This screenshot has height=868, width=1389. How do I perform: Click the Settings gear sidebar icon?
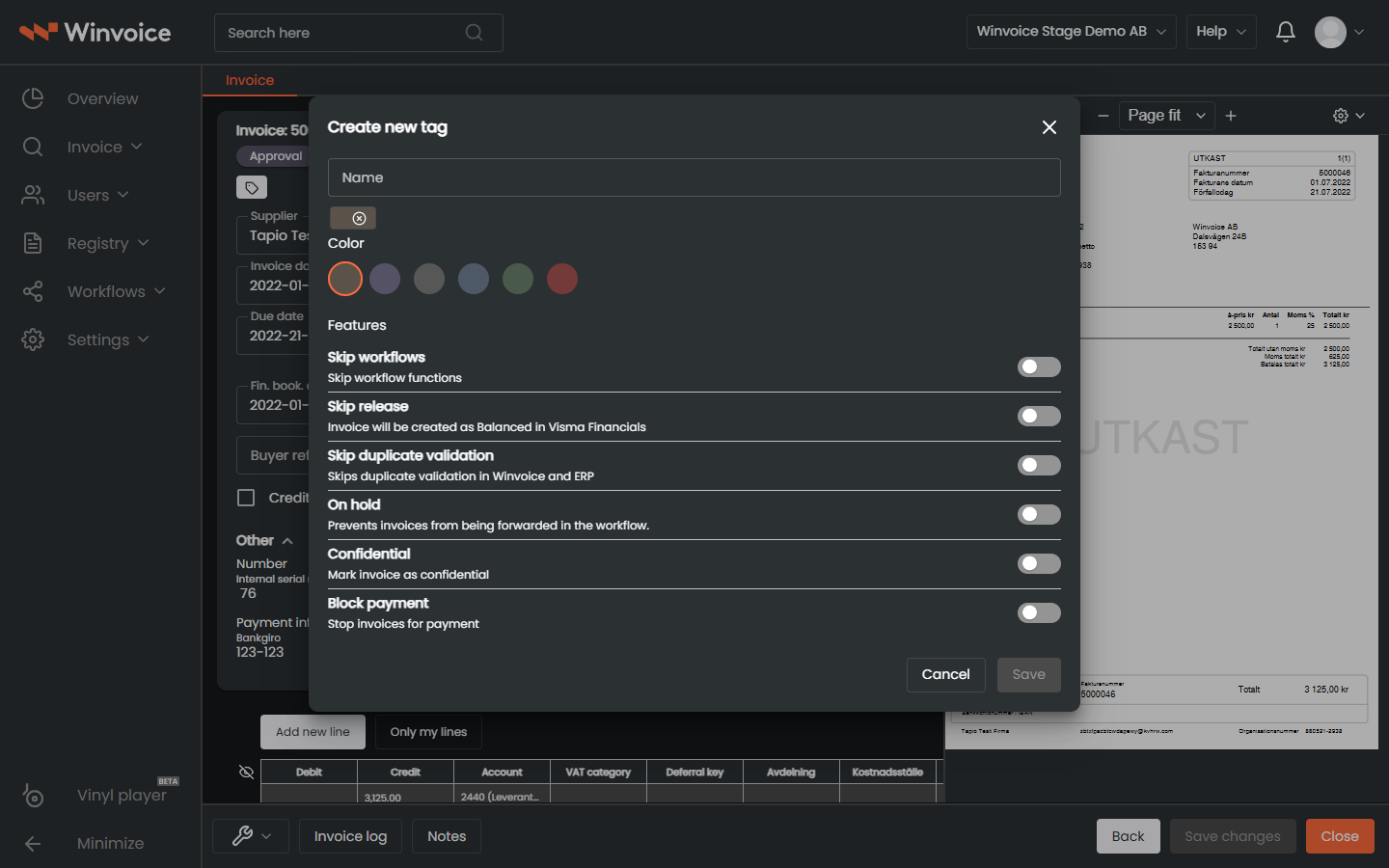(x=33, y=339)
